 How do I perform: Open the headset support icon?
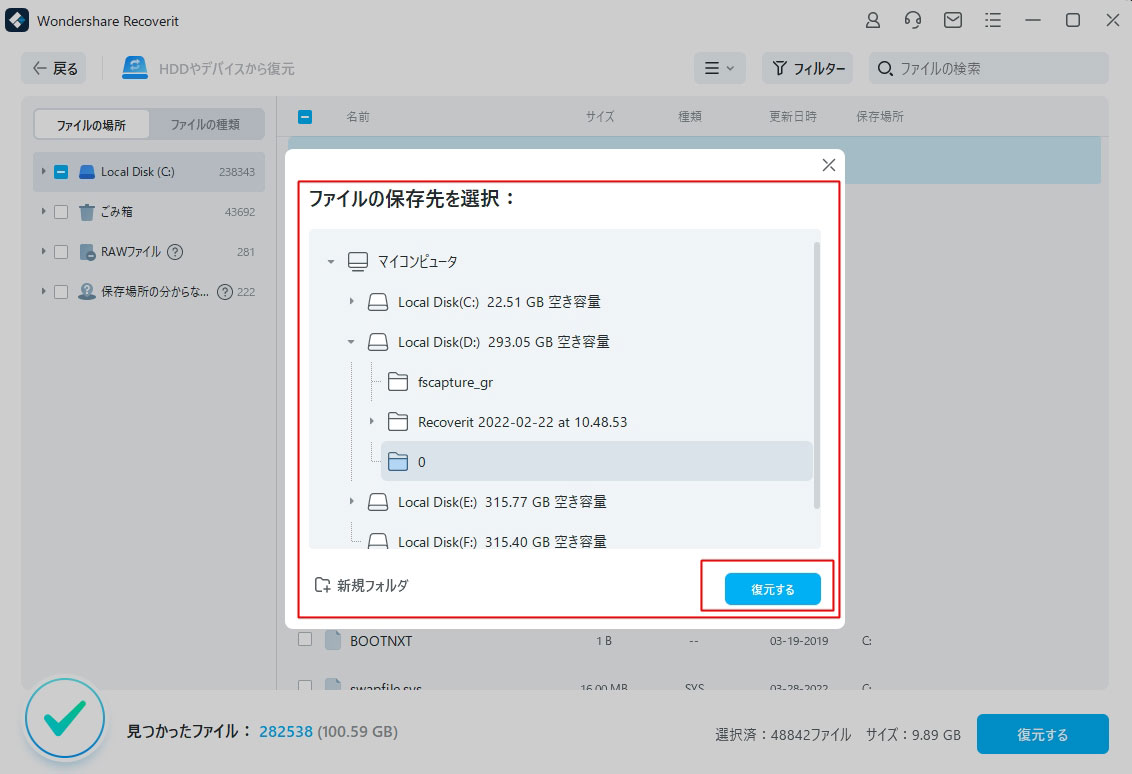point(913,20)
